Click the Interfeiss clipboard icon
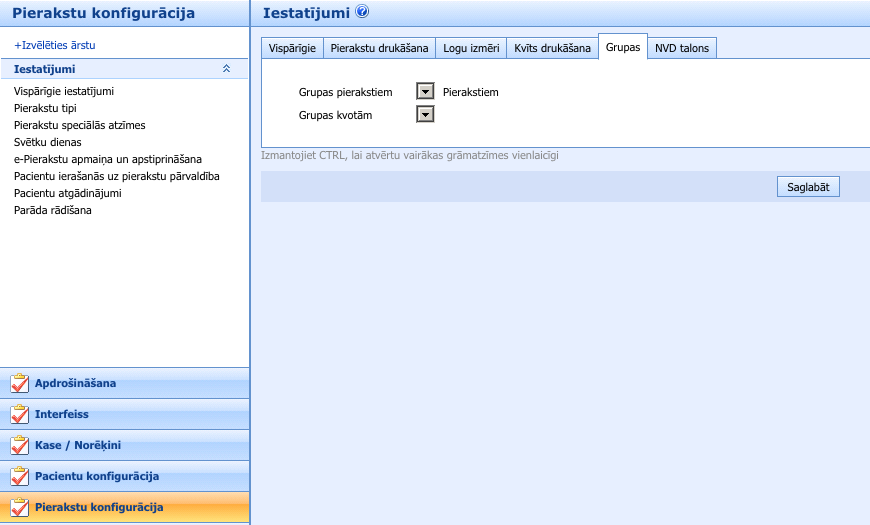 (x=19, y=415)
